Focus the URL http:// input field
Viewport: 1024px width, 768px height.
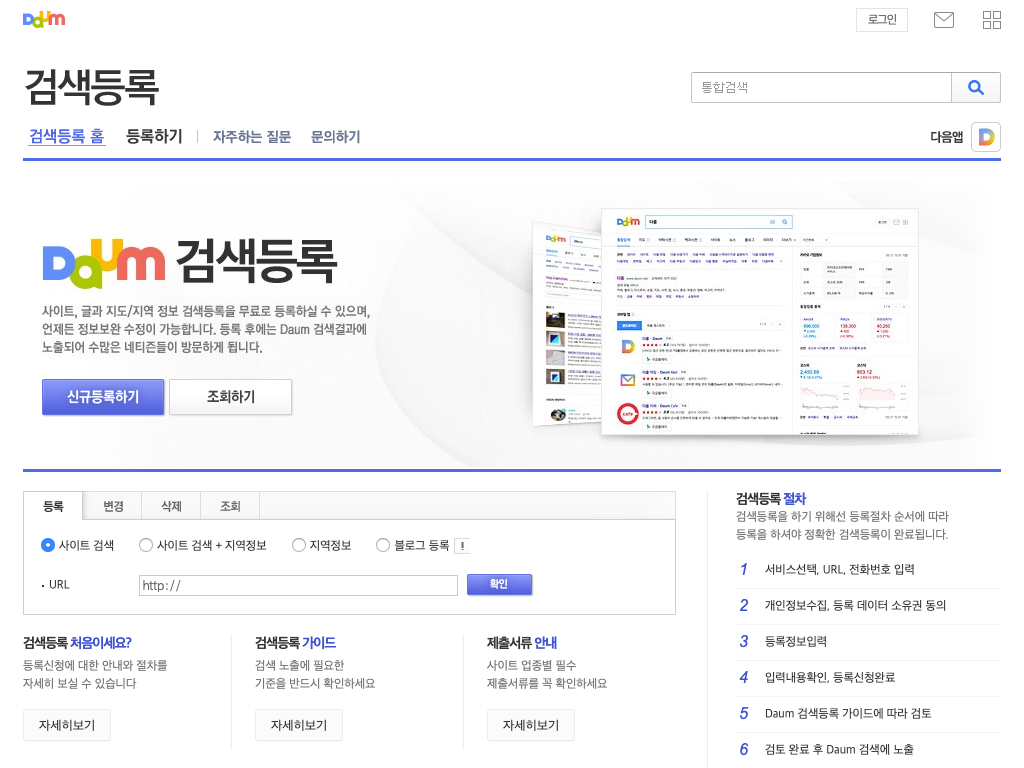(298, 585)
